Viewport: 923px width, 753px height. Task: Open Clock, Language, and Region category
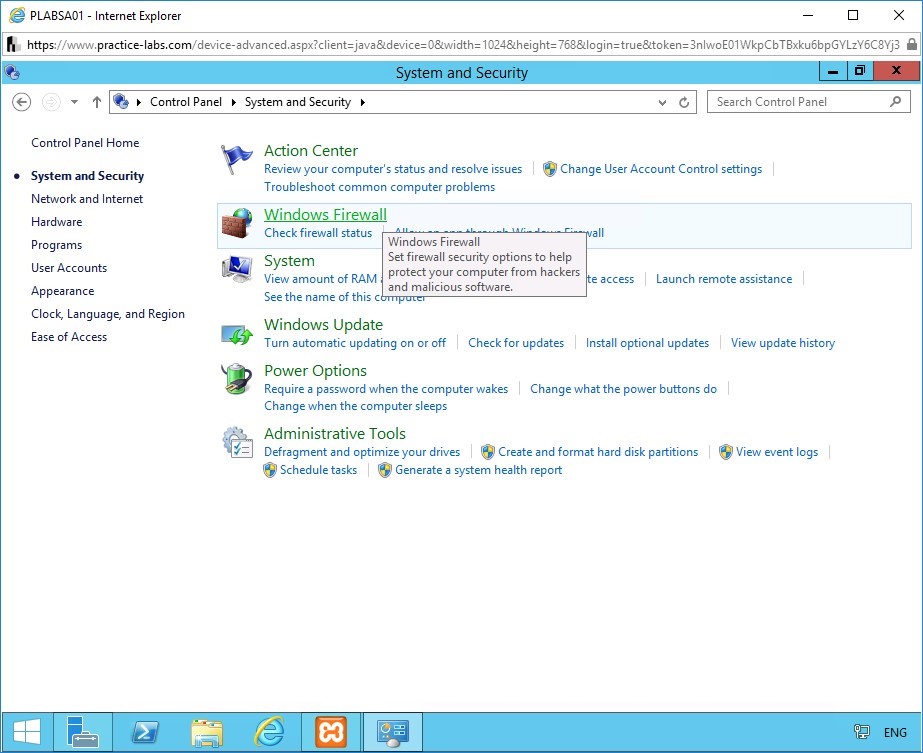[108, 314]
